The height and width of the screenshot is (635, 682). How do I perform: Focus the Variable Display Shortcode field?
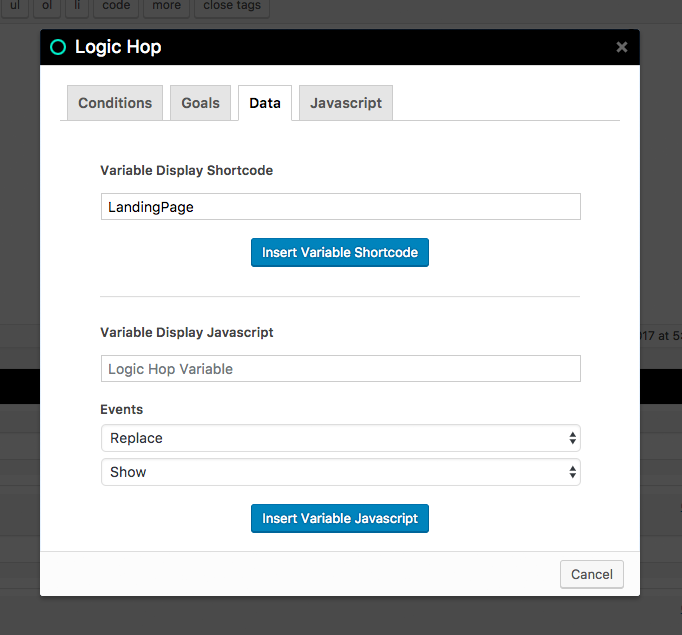[341, 207]
